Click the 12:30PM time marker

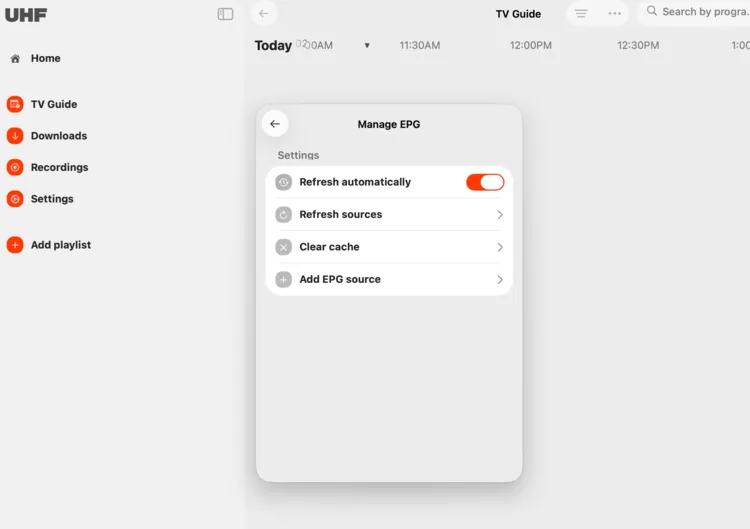coord(638,45)
